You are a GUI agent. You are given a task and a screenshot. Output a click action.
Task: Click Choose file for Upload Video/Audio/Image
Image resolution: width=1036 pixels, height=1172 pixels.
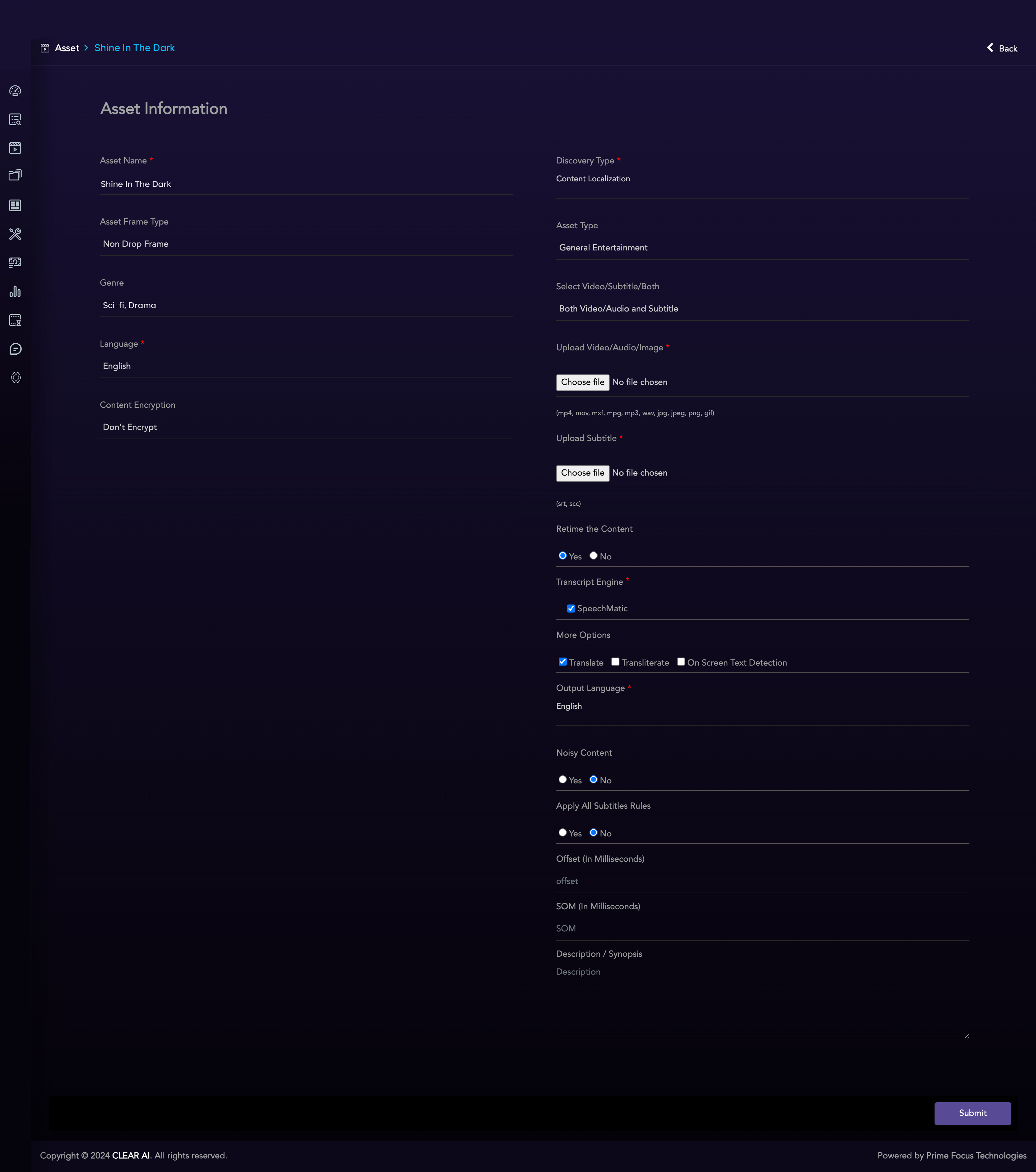pos(582,382)
